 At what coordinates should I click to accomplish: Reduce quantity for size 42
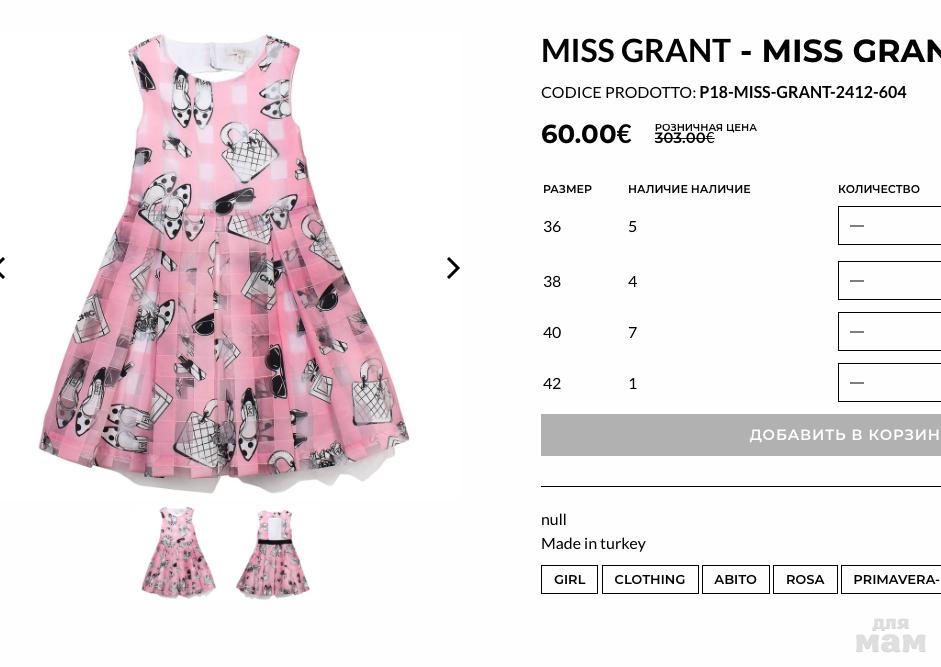[857, 383]
